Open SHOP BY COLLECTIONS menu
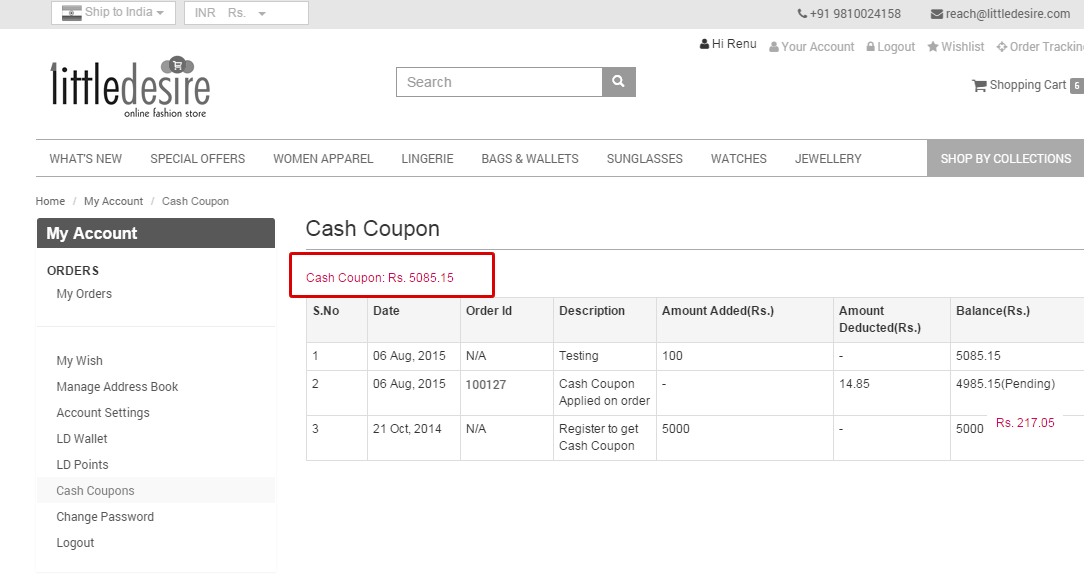Screen dimensions: 1084x576 click(x=1005, y=158)
